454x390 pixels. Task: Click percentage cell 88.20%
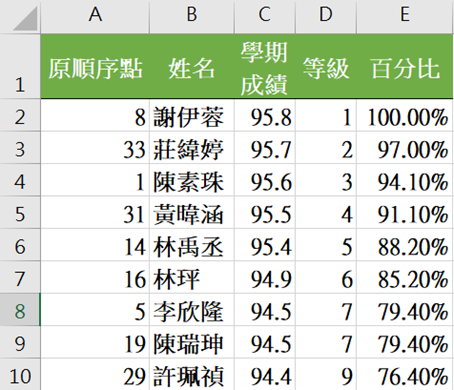pyautogui.click(x=405, y=245)
